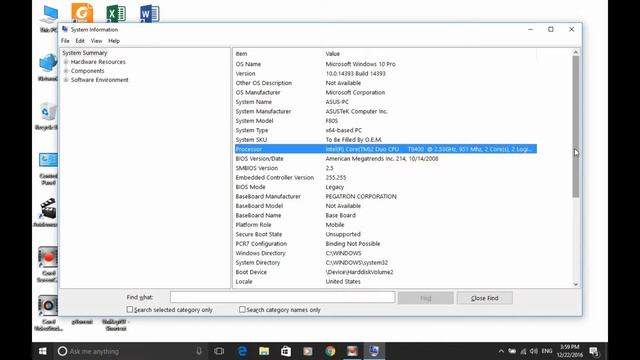The image size is (640, 360).
Task: Open the red record button desktop shortcut
Action: pos(48,263)
